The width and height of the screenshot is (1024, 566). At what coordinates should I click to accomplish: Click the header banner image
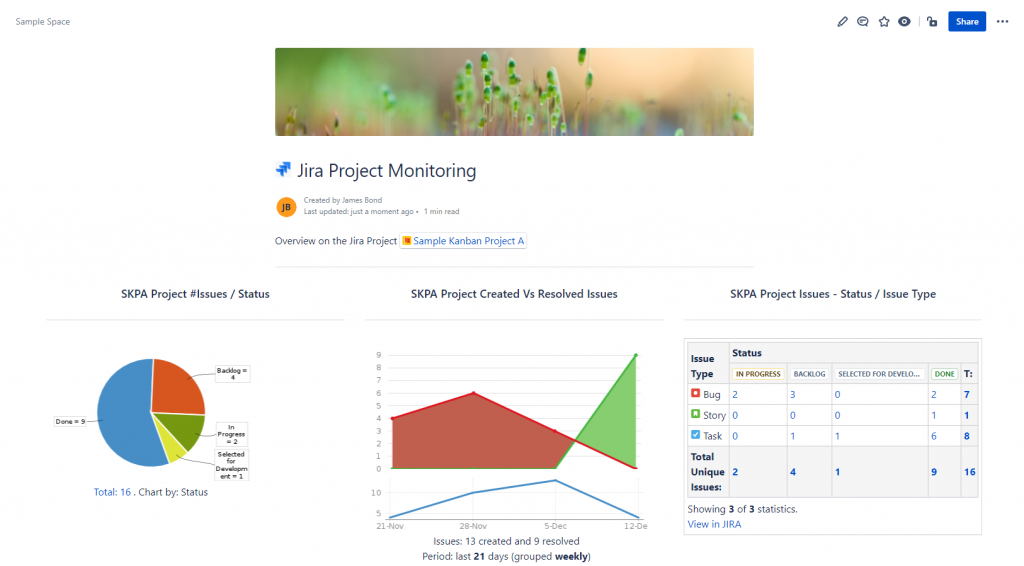tap(514, 91)
